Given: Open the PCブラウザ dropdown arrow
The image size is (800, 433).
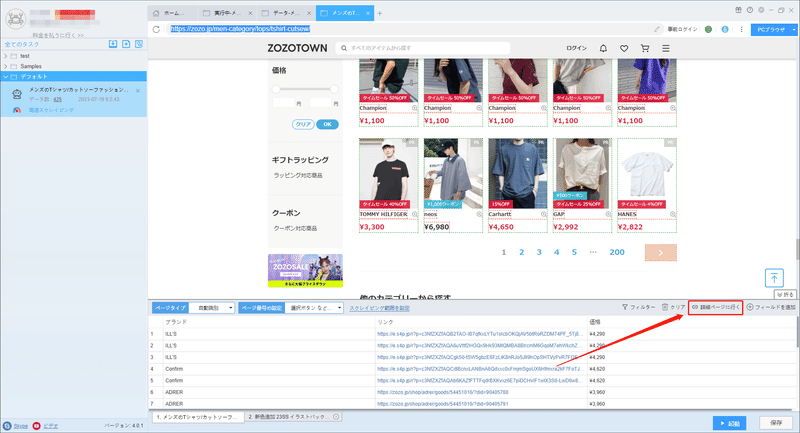Looking at the screenshot, I should coord(793,30).
